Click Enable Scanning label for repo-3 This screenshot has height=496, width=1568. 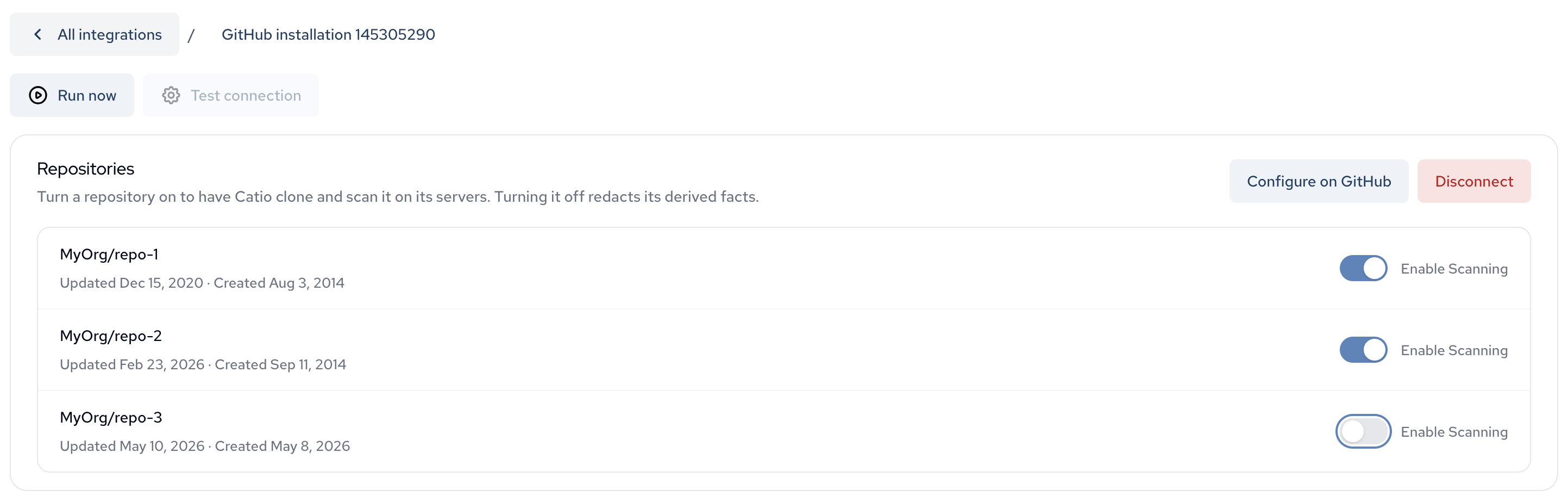coord(1454,432)
